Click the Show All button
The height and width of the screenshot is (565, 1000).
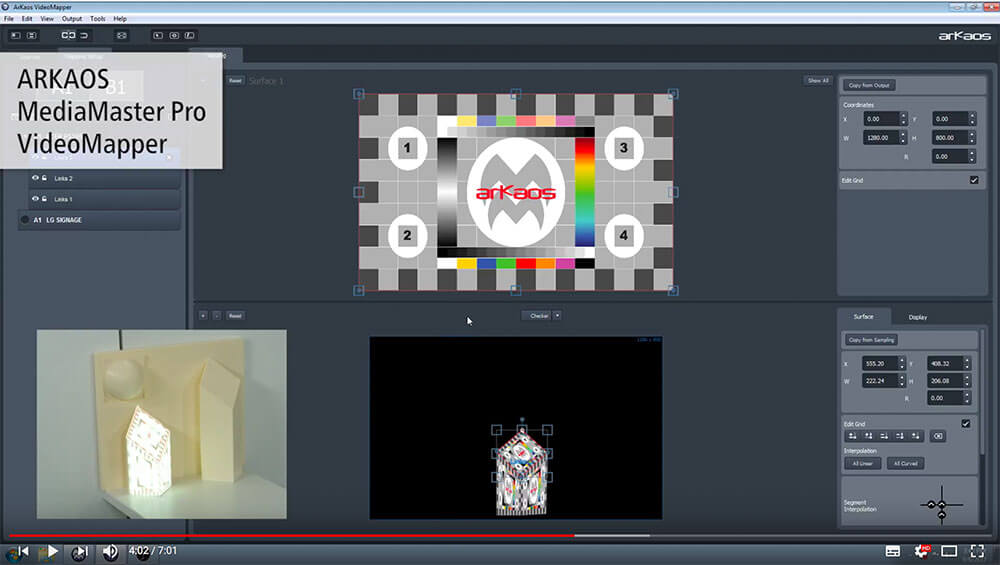[818, 80]
